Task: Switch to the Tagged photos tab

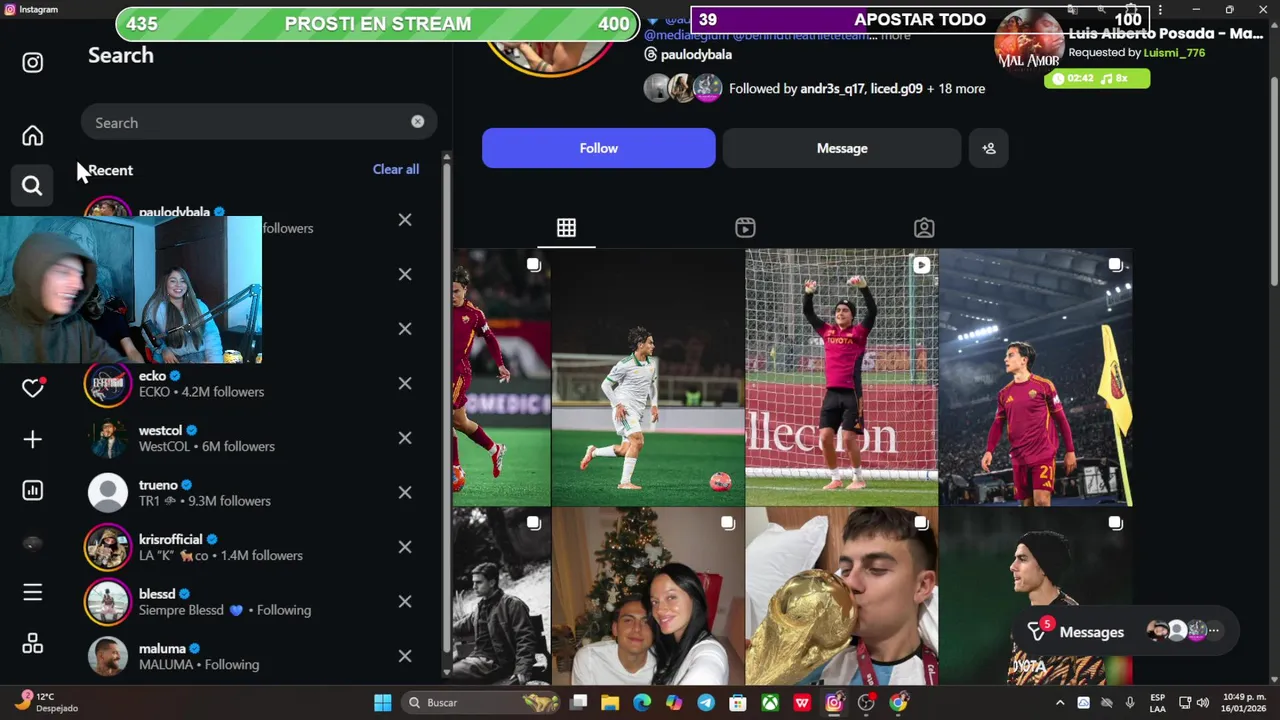Action: tap(924, 228)
